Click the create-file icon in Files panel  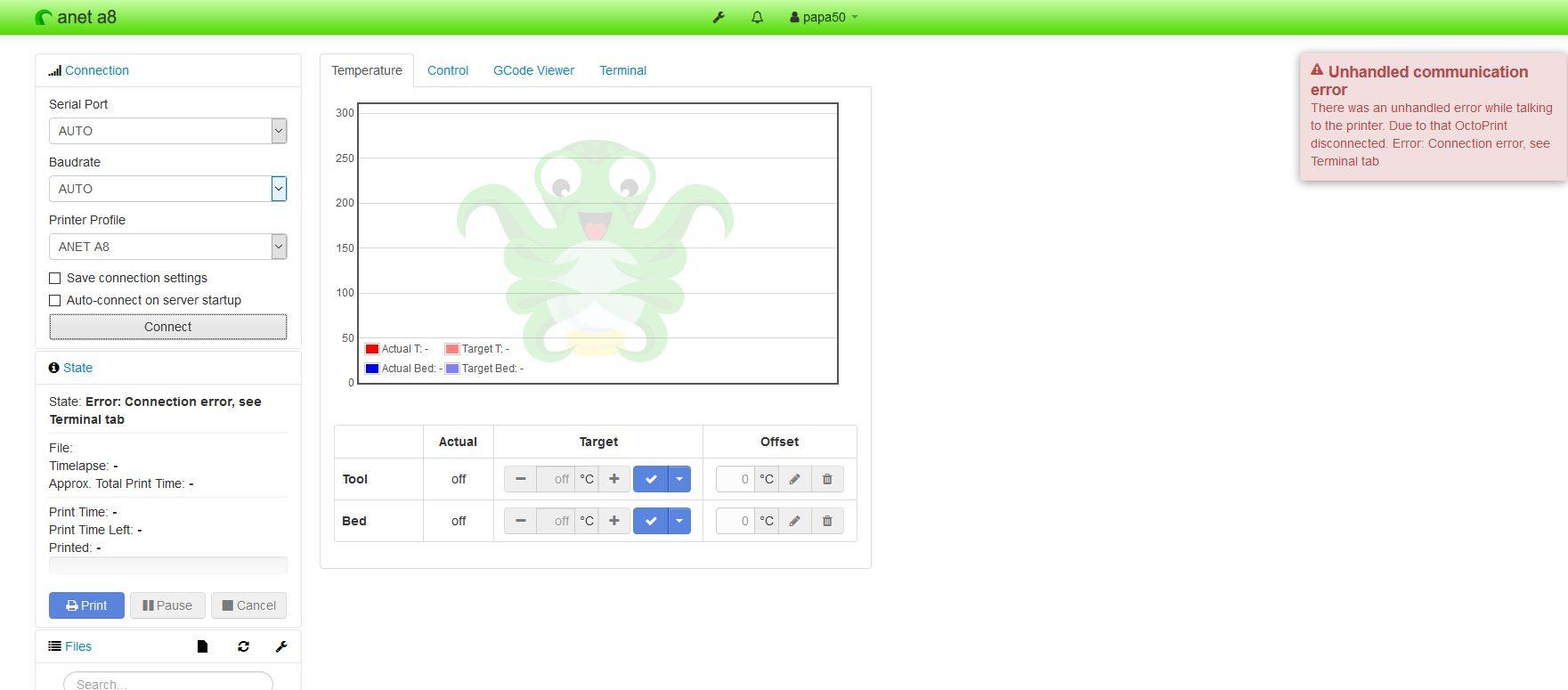pyautogui.click(x=202, y=646)
